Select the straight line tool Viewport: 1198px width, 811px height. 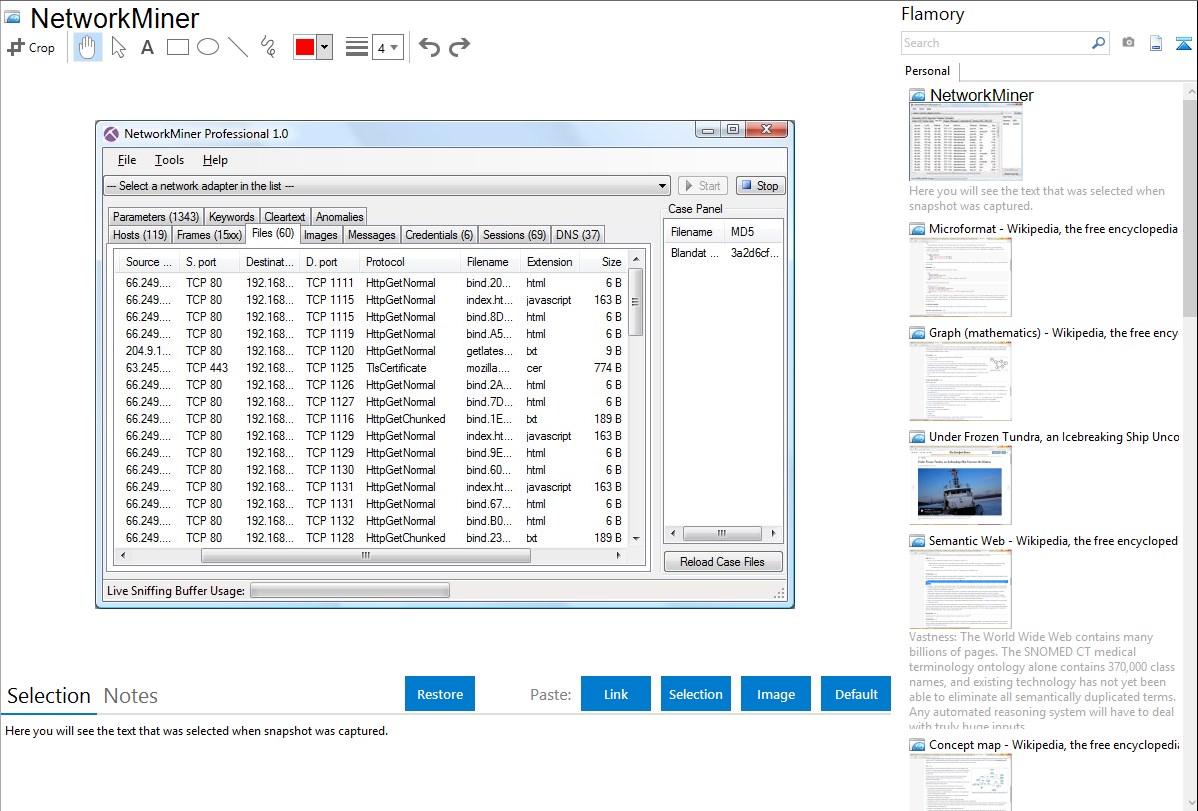(238, 47)
